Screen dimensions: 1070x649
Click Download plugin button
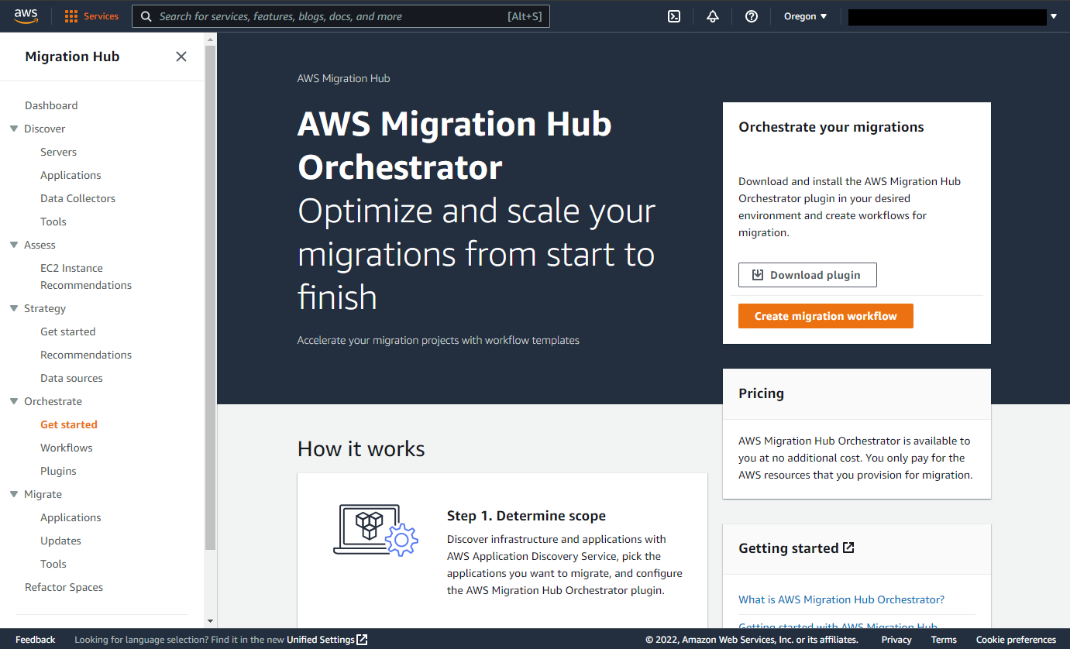coord(807,275)
